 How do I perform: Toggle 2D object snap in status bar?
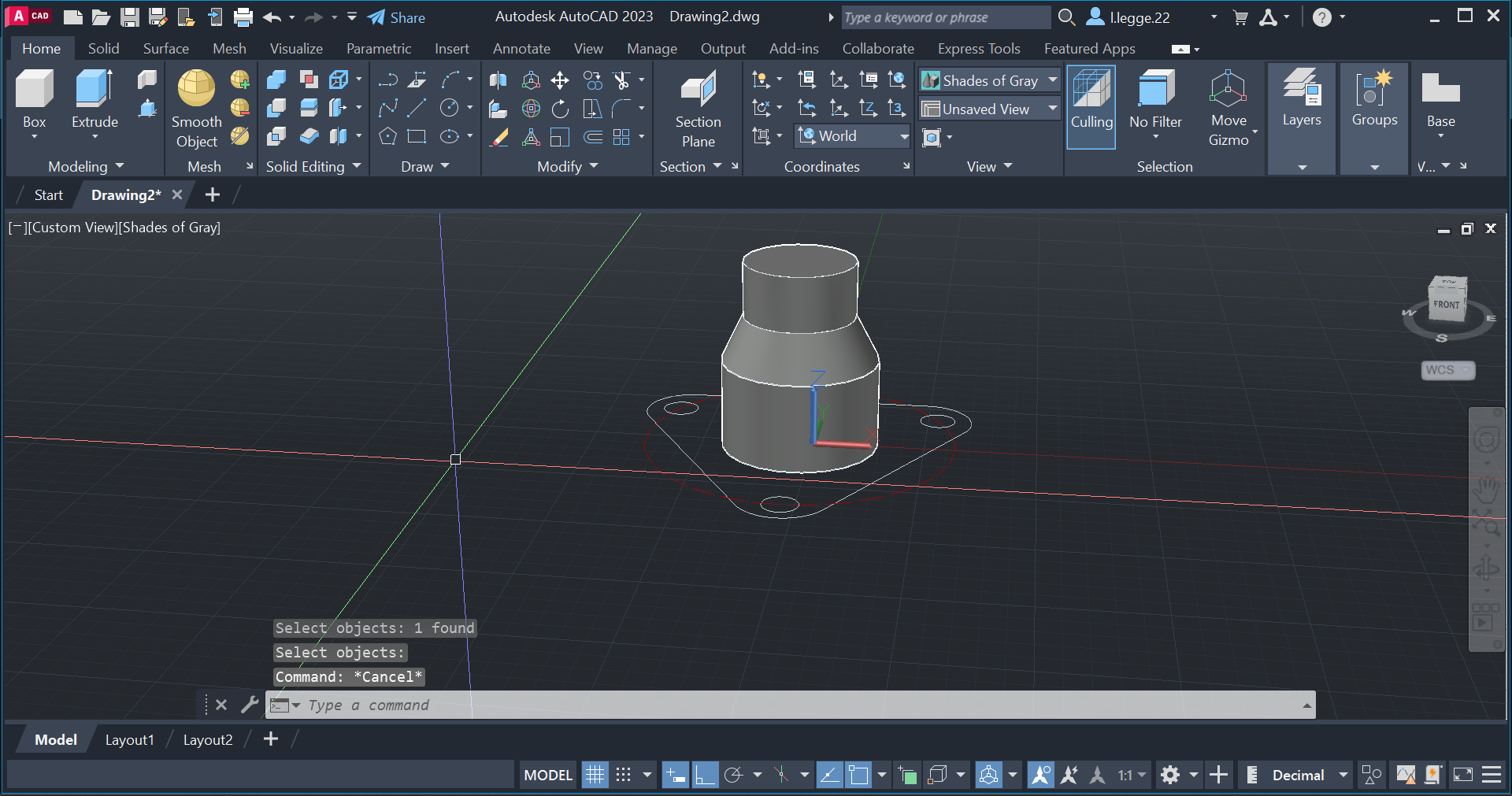(x=858, y=775)
